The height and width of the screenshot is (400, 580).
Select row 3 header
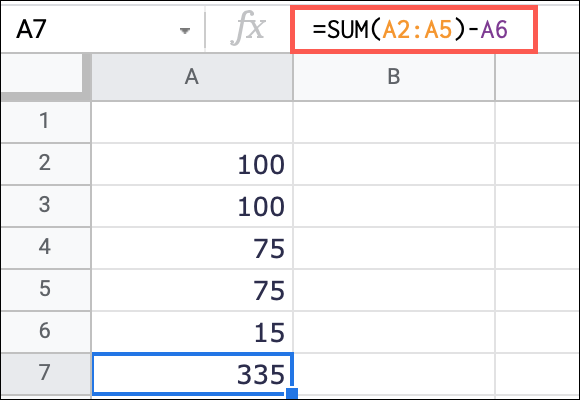click(45, 205)
